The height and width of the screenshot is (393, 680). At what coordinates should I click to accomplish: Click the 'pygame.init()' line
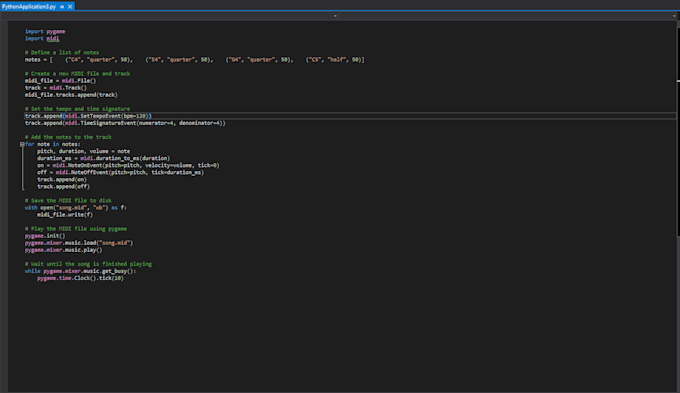pos(45,236)
